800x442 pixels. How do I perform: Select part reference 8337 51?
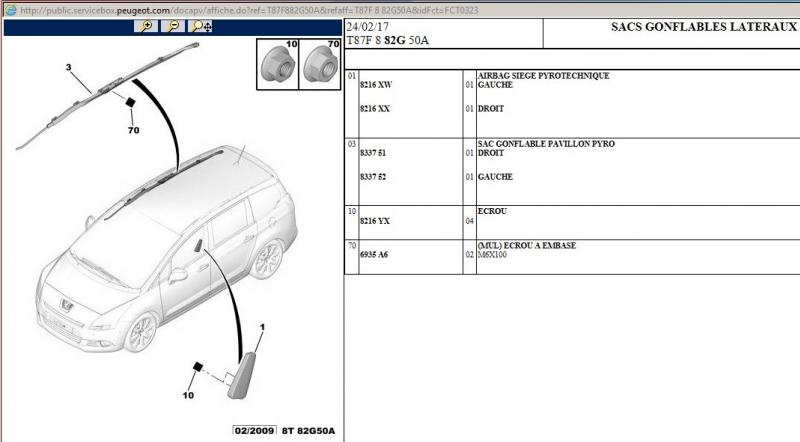coord(373,153)
